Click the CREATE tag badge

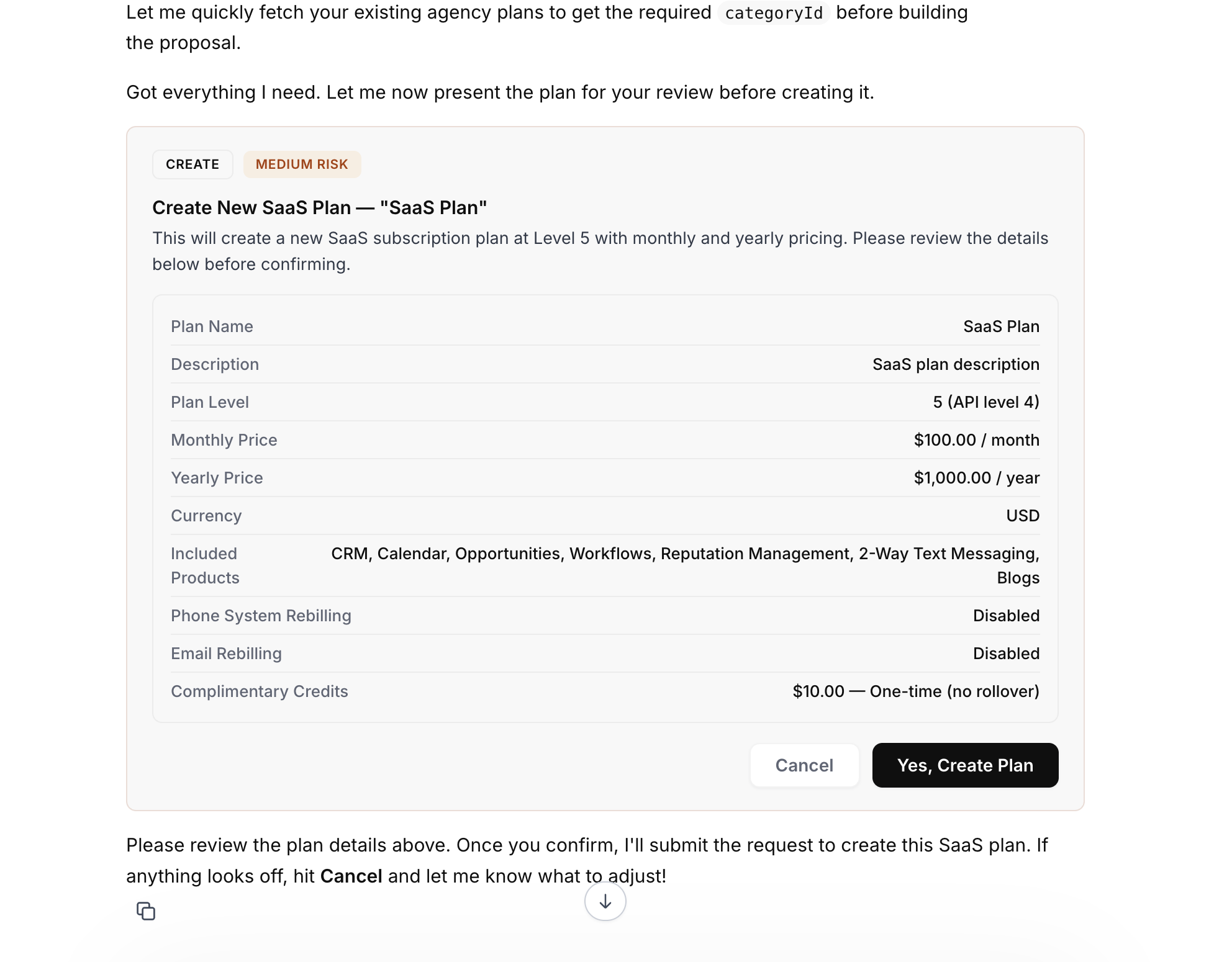coord(192,164)
